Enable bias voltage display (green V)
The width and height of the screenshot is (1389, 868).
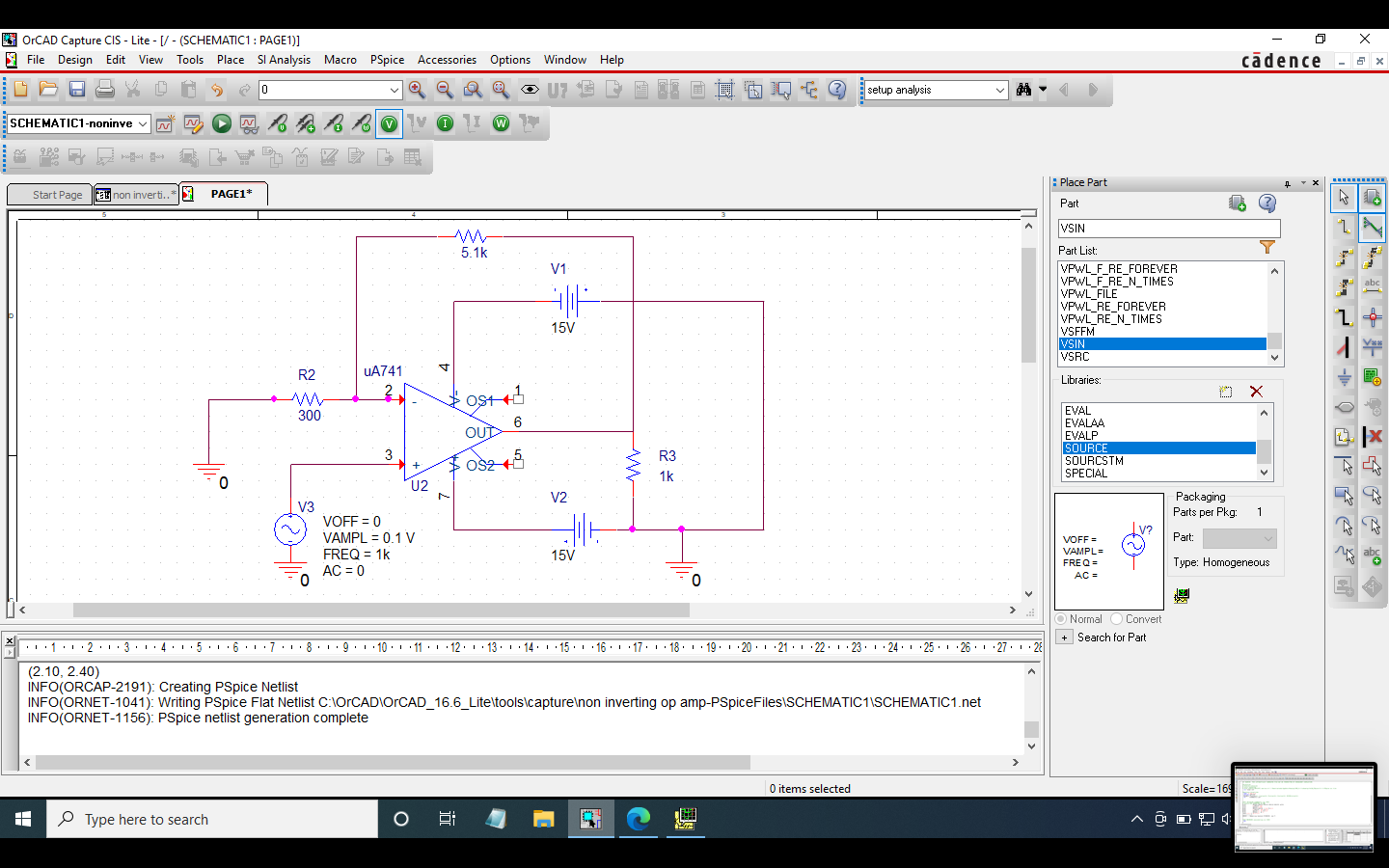coord(389,123)
